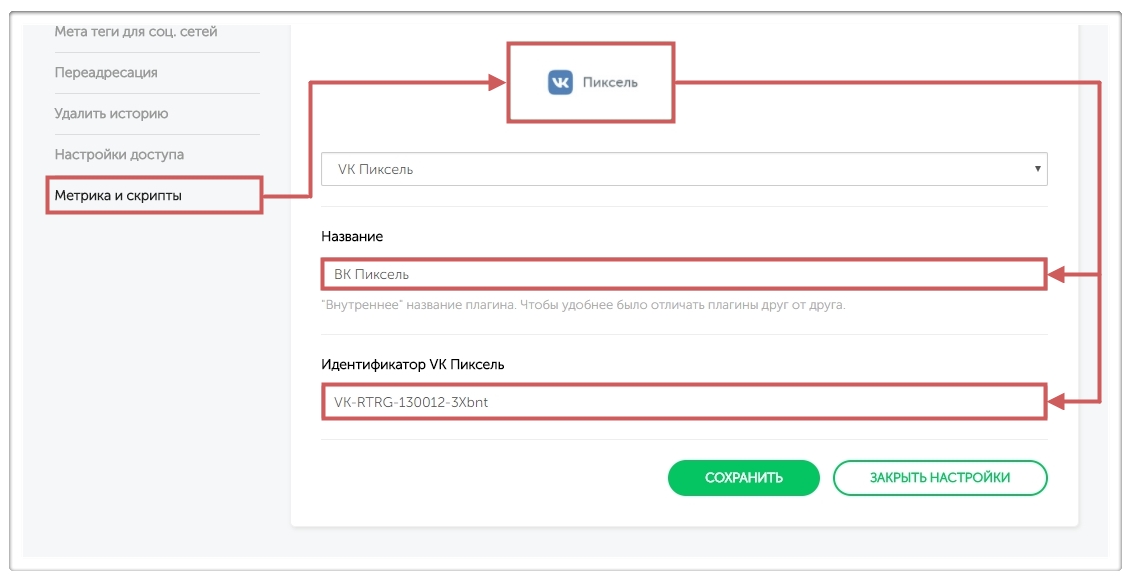Open 'Настройки доступа' sidebar item
Viewport: 1132px width, 583px height.
coord(119,155)
